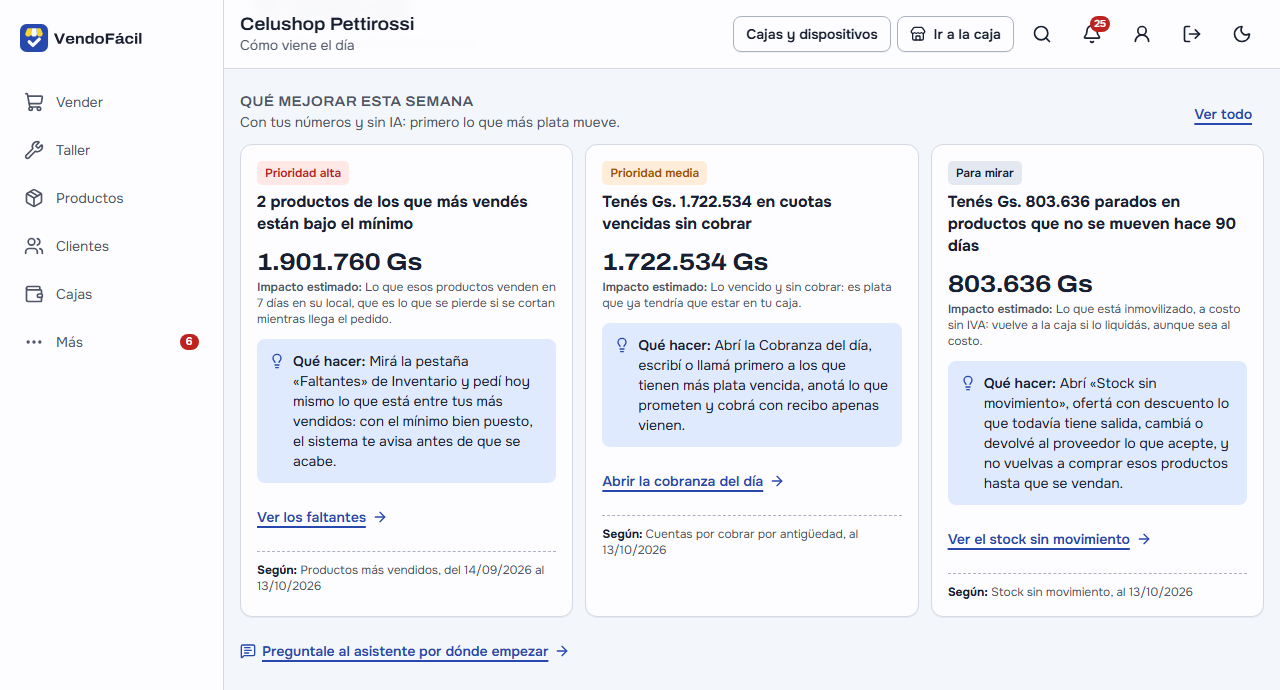Viewport: 1280px width, 690px height.
Task: Click the three-dots Más icon
Action: 34,342
